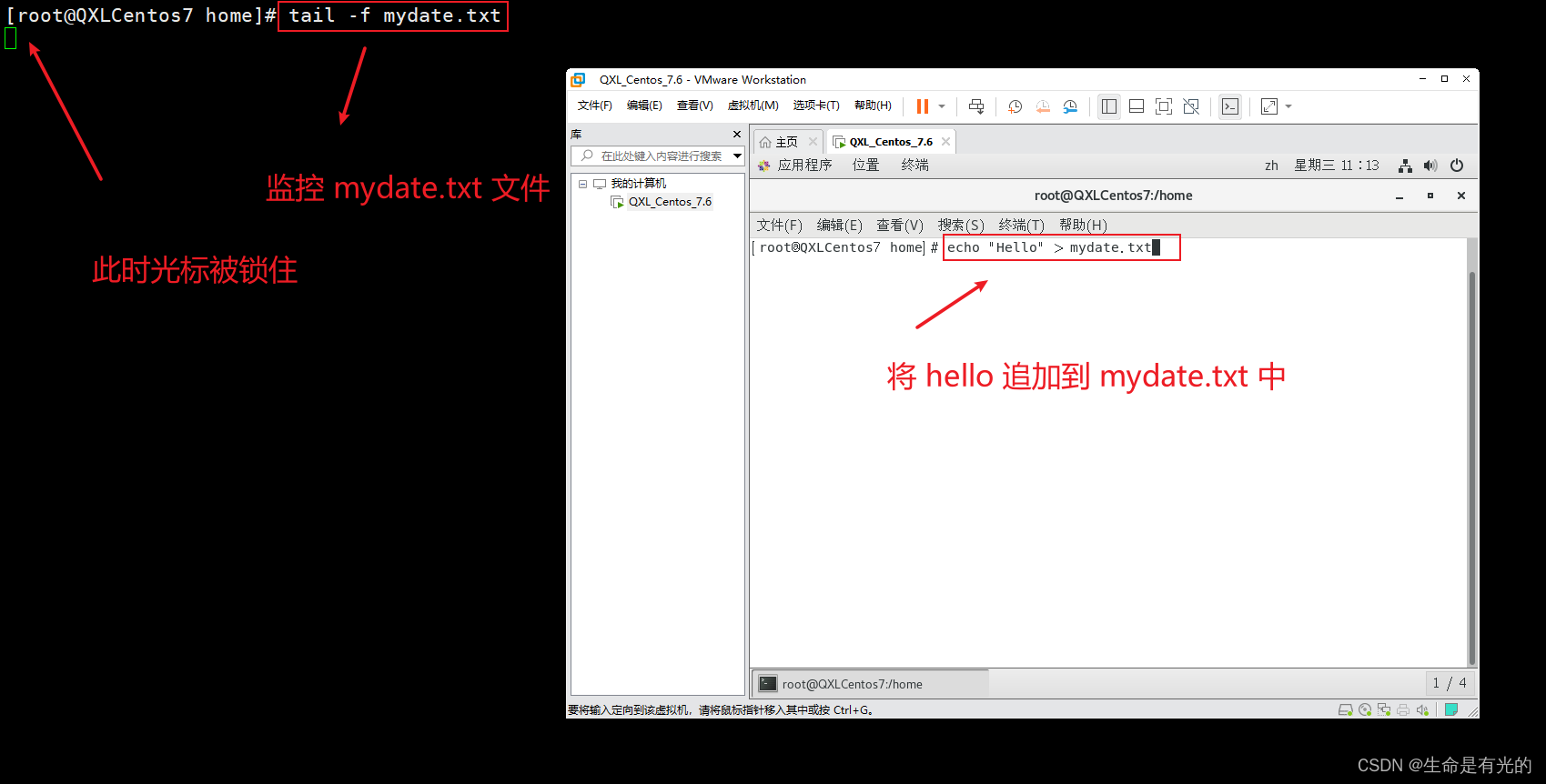Click the stretch guest display icon

[x=1269, y=106]
